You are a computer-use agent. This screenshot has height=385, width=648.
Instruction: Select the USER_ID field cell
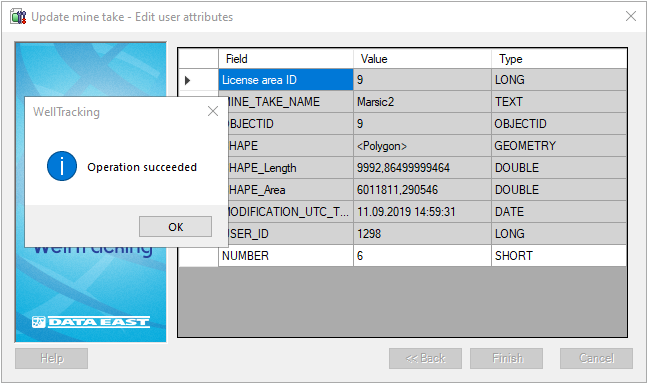pos(291,234)
